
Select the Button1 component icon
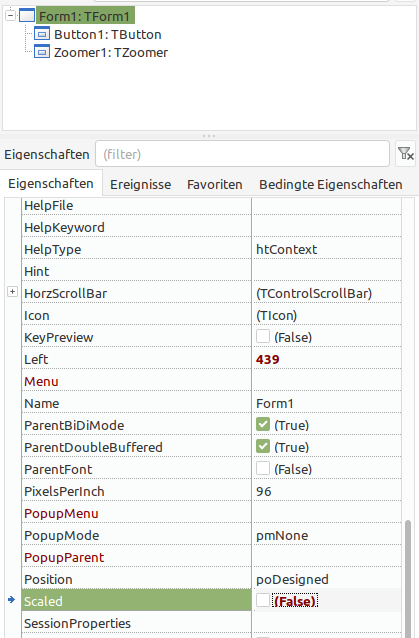tap(42, 34)
